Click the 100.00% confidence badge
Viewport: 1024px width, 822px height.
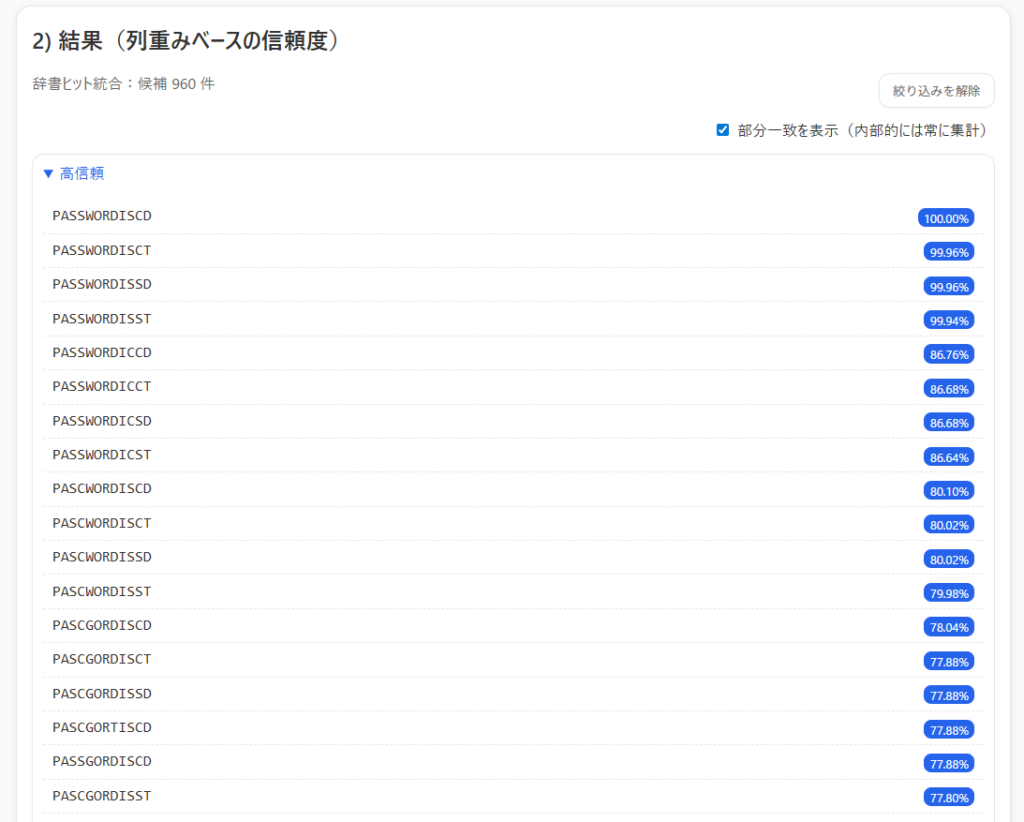(x=945, y=218)
